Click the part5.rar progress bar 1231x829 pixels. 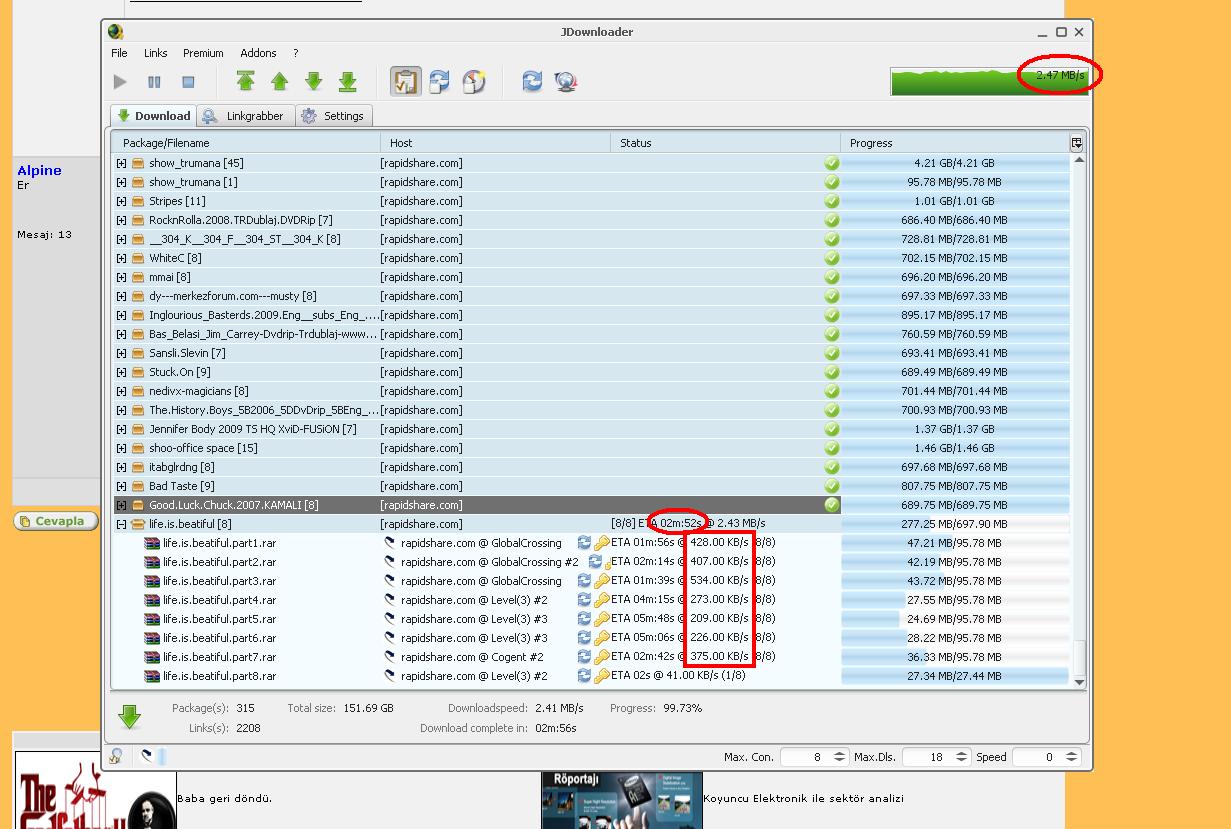click(955, 619)
